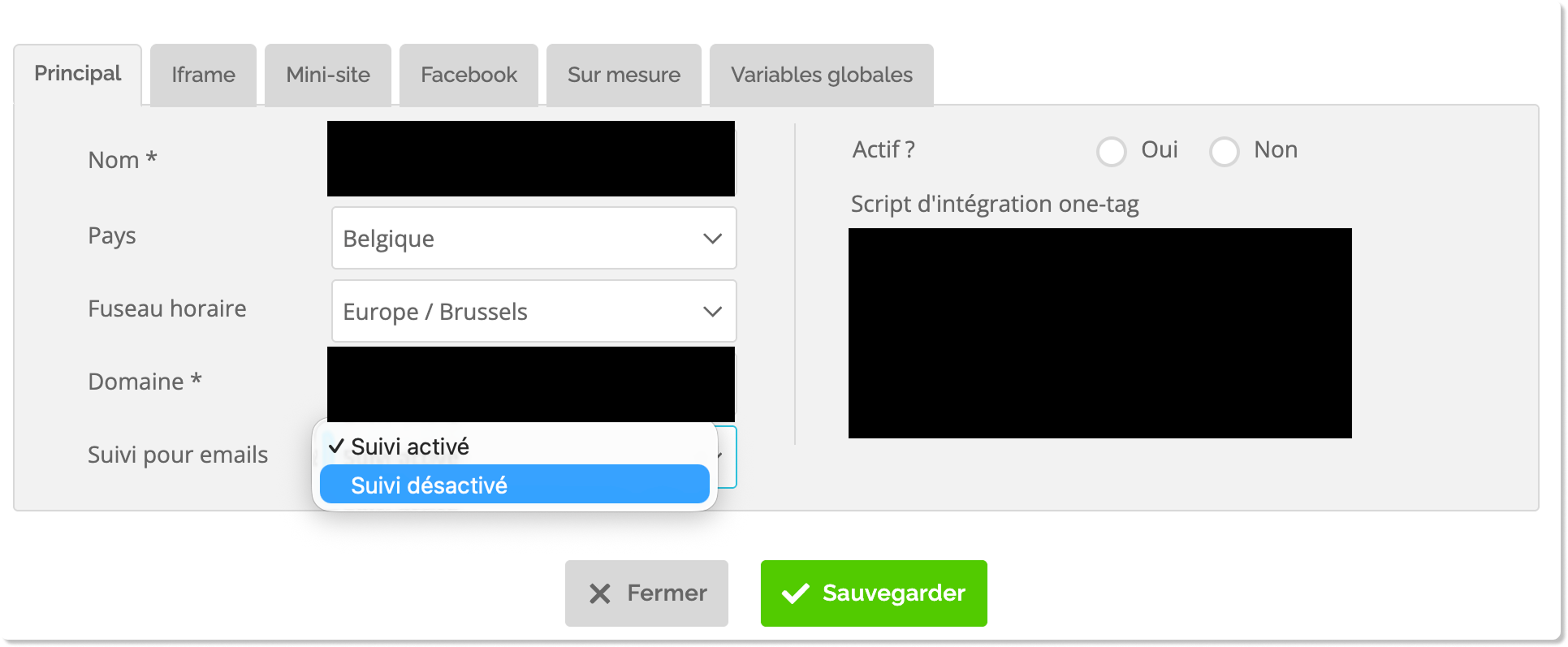Click the chevron arrow of Fuseau horaire

click(712, 312)
